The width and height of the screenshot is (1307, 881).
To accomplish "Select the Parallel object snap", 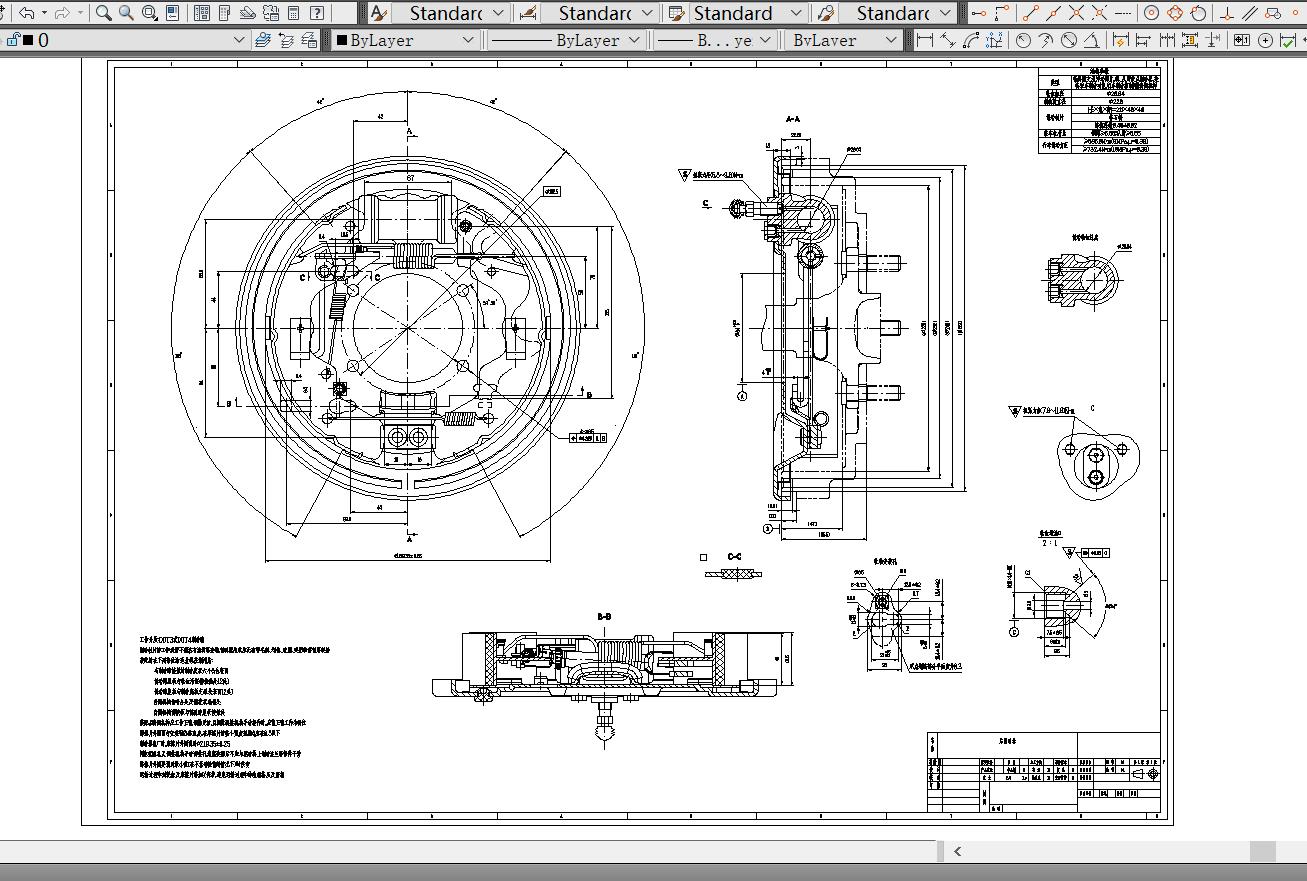I will [x=1251, y=13].
